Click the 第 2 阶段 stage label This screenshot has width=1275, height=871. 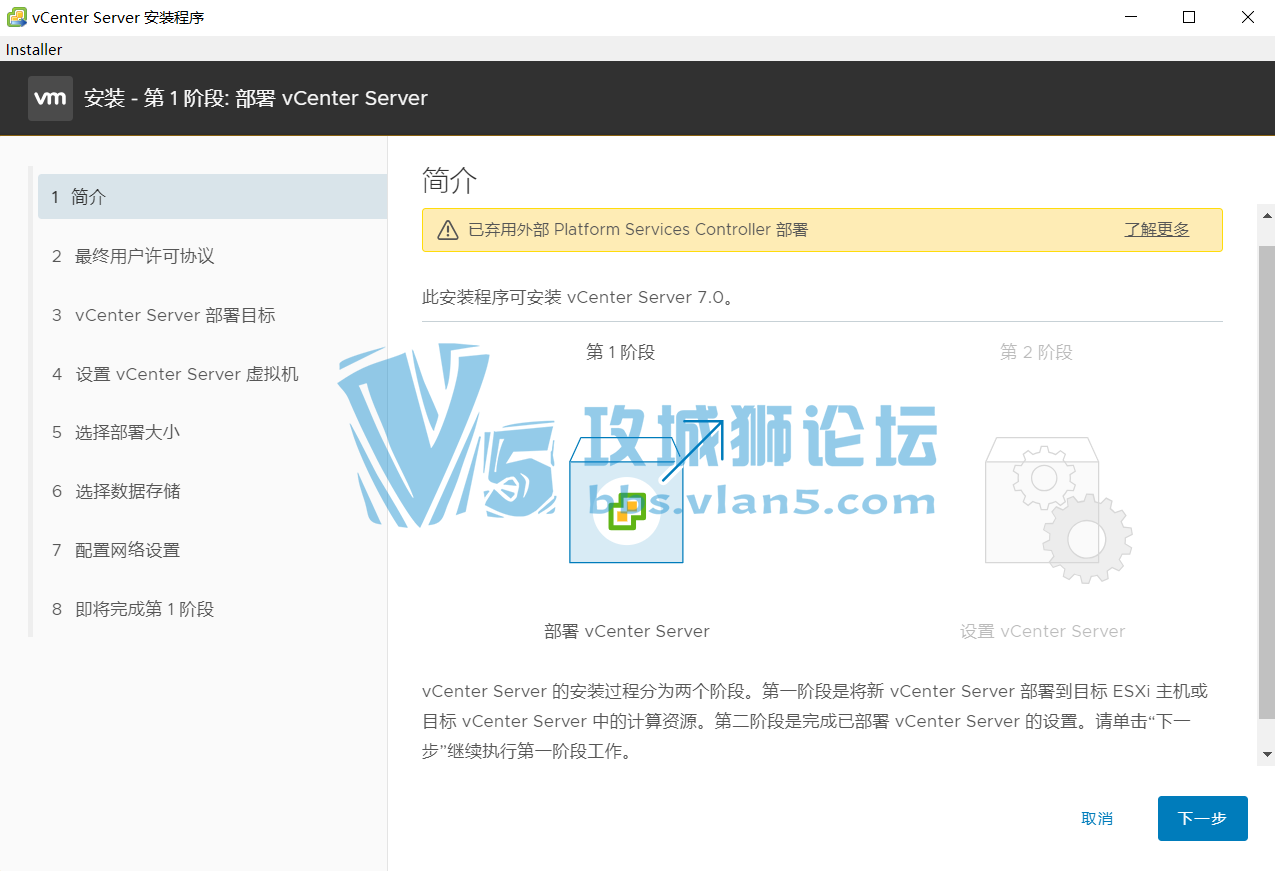click(1035, 351)
